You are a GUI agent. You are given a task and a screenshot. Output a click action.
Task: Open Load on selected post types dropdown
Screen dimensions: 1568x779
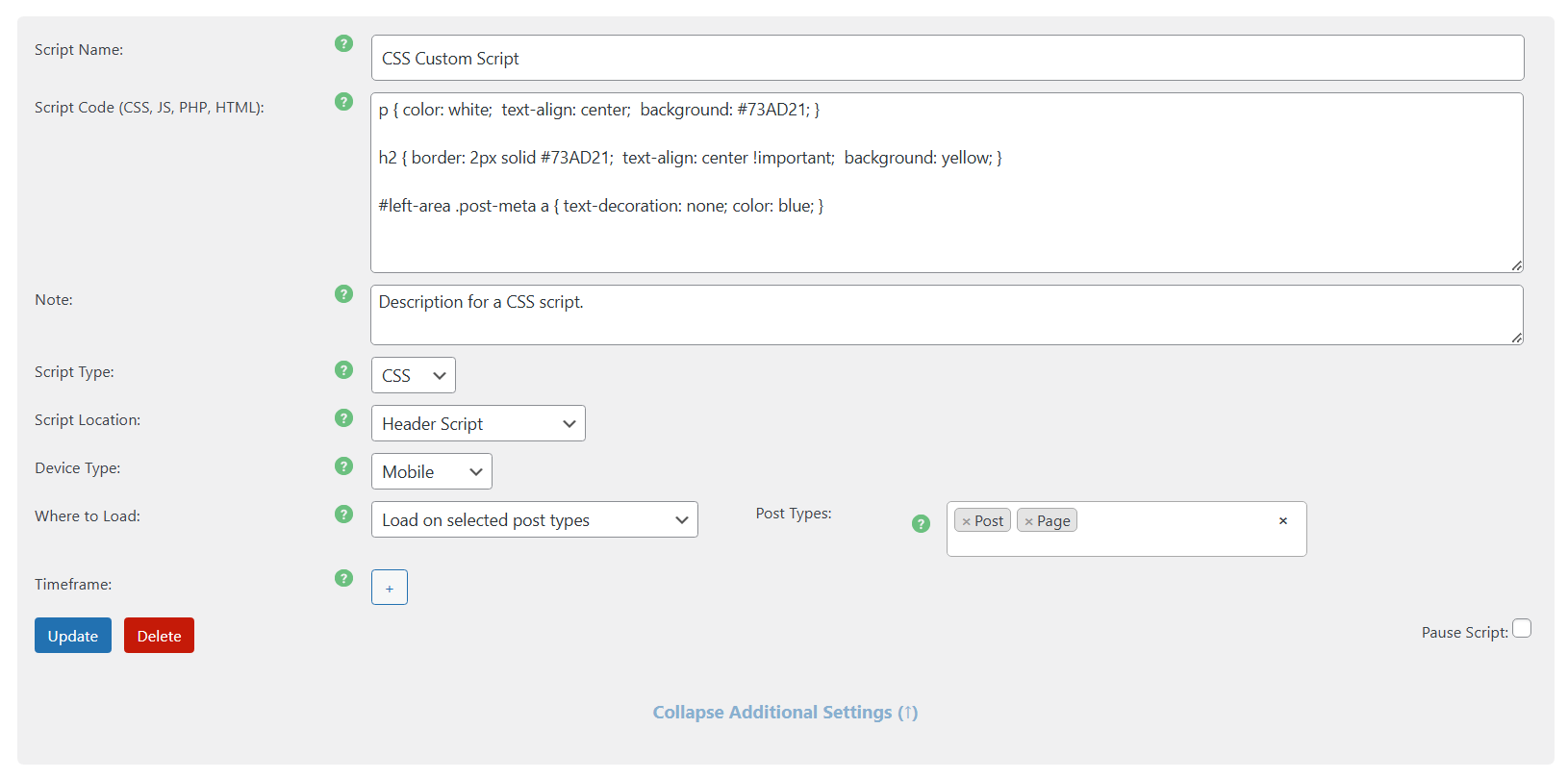[x=534, y=519]
